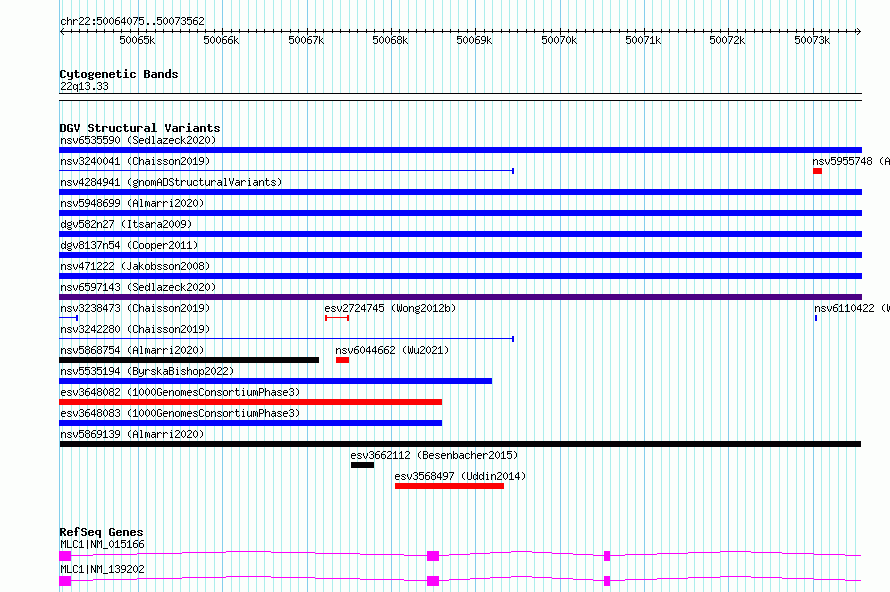Open variant label nsv5868754 (Almarri2020)
Viewport: 890px width, 592px height.
(x=132, y=350)
